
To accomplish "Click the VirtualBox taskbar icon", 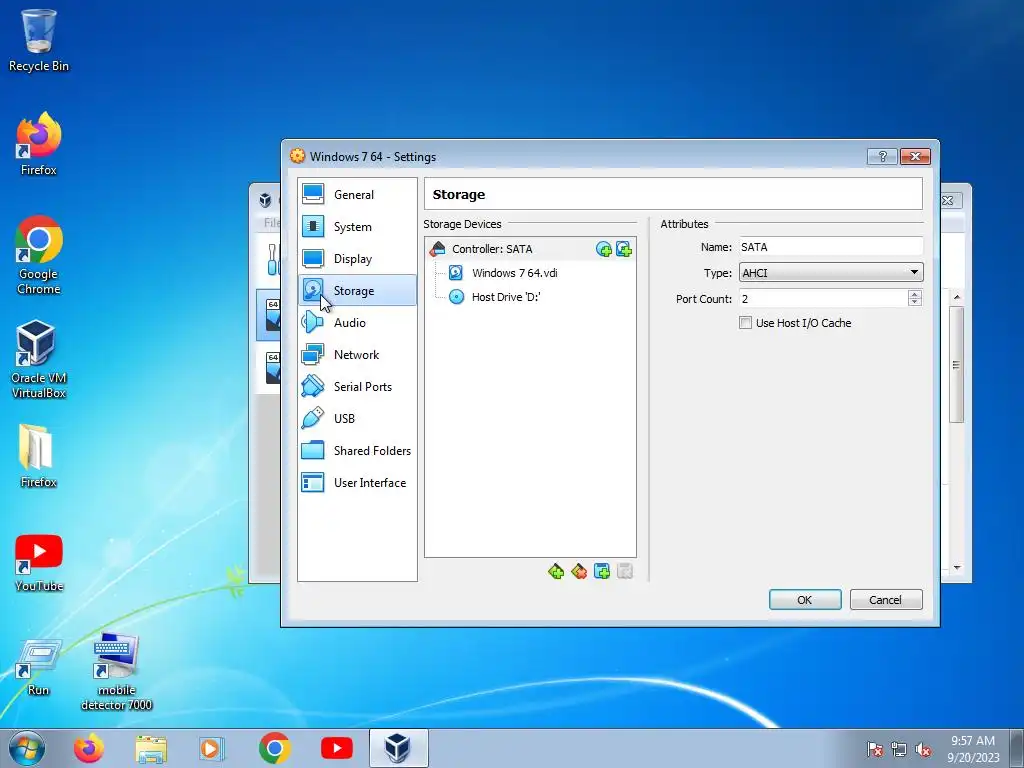I will pyautogui.click(x=398, y=748).
